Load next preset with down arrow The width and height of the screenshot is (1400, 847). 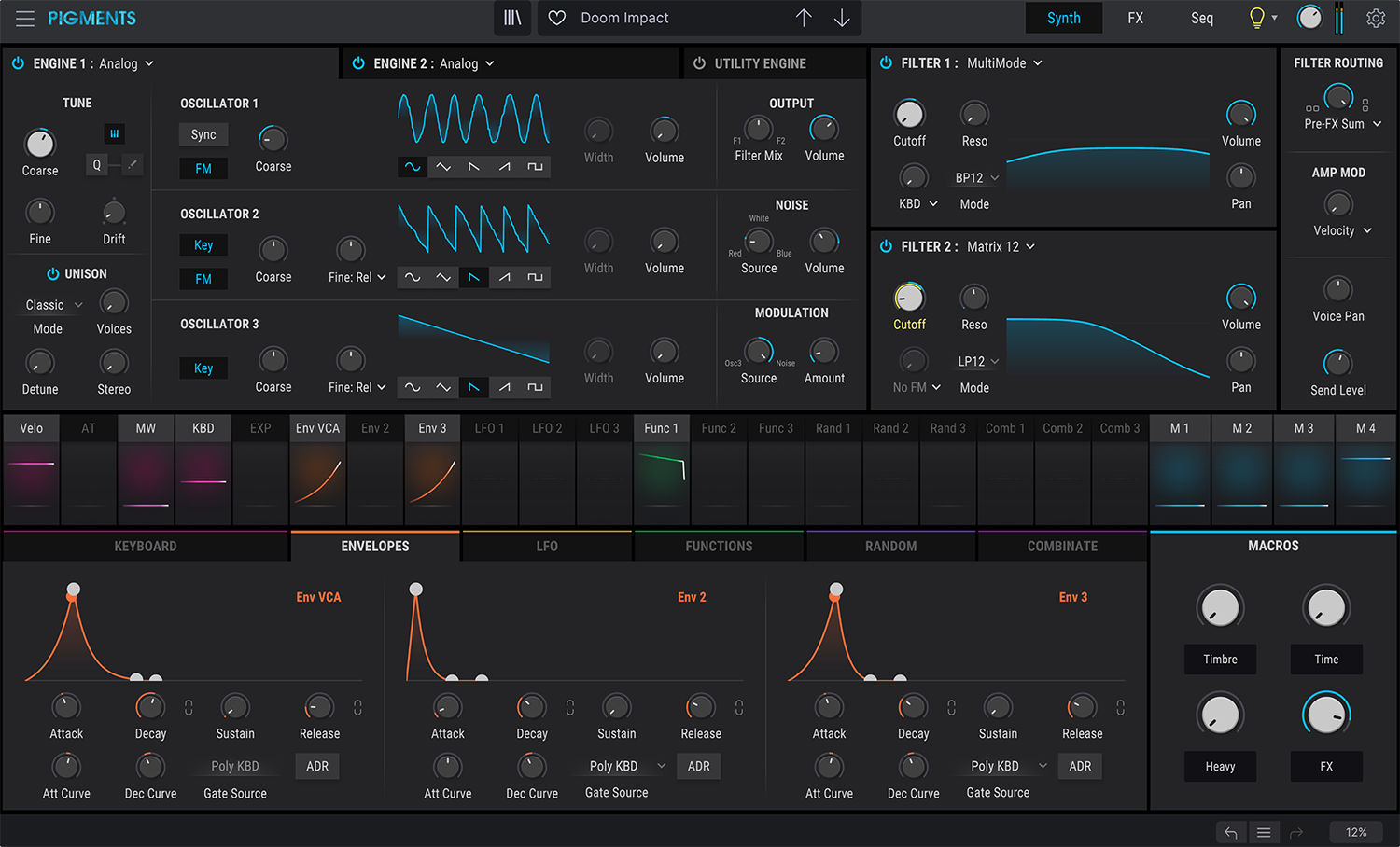(842, 18)
